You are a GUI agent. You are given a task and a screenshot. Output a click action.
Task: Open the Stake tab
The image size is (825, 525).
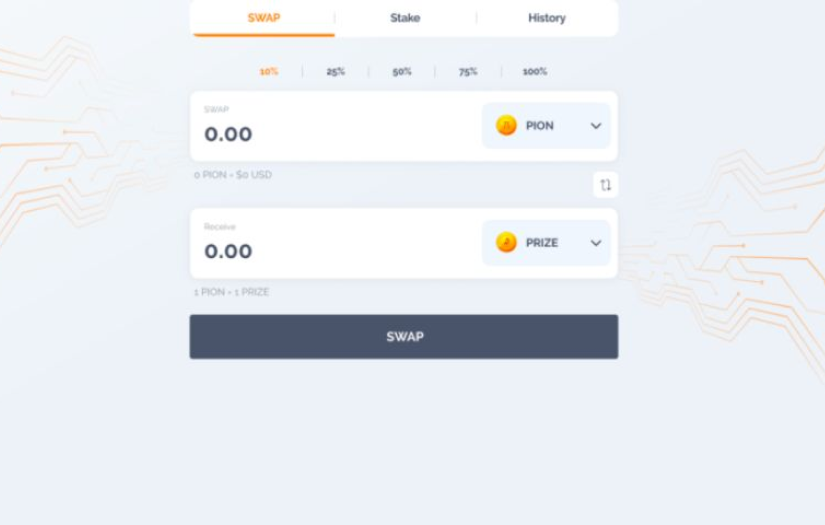coord(405,18)
